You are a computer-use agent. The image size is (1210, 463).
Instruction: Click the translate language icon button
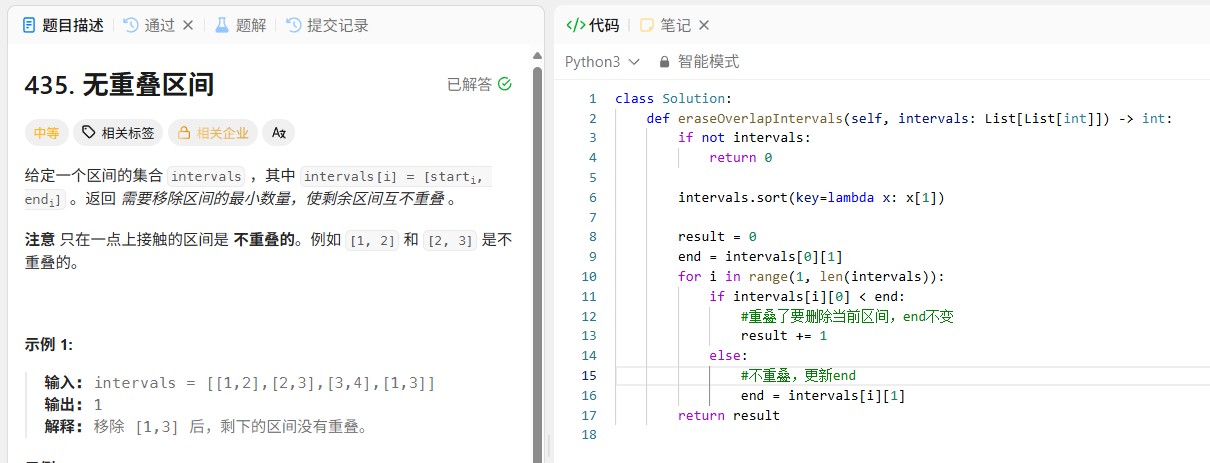(279, 132)
